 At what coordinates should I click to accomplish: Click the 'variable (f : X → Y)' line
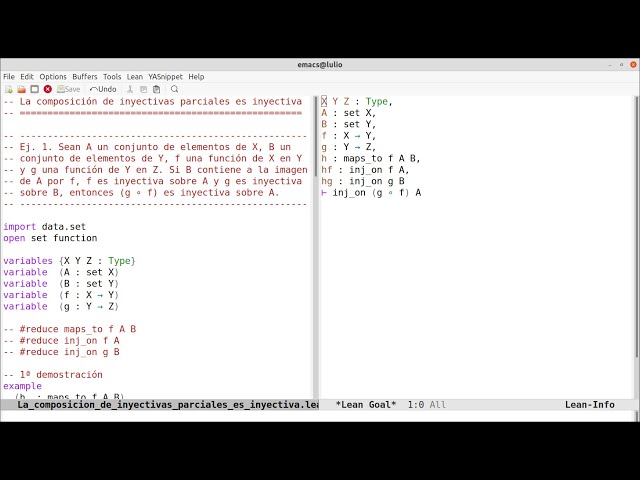61,295
